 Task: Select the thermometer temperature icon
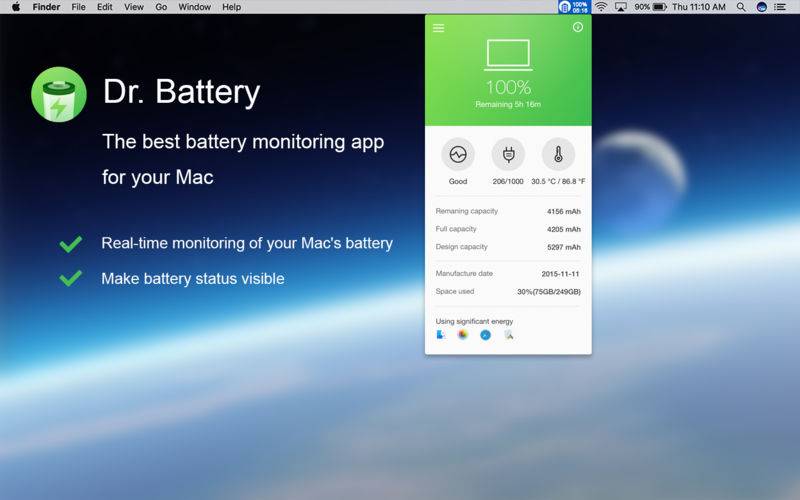tap(558, 154)
